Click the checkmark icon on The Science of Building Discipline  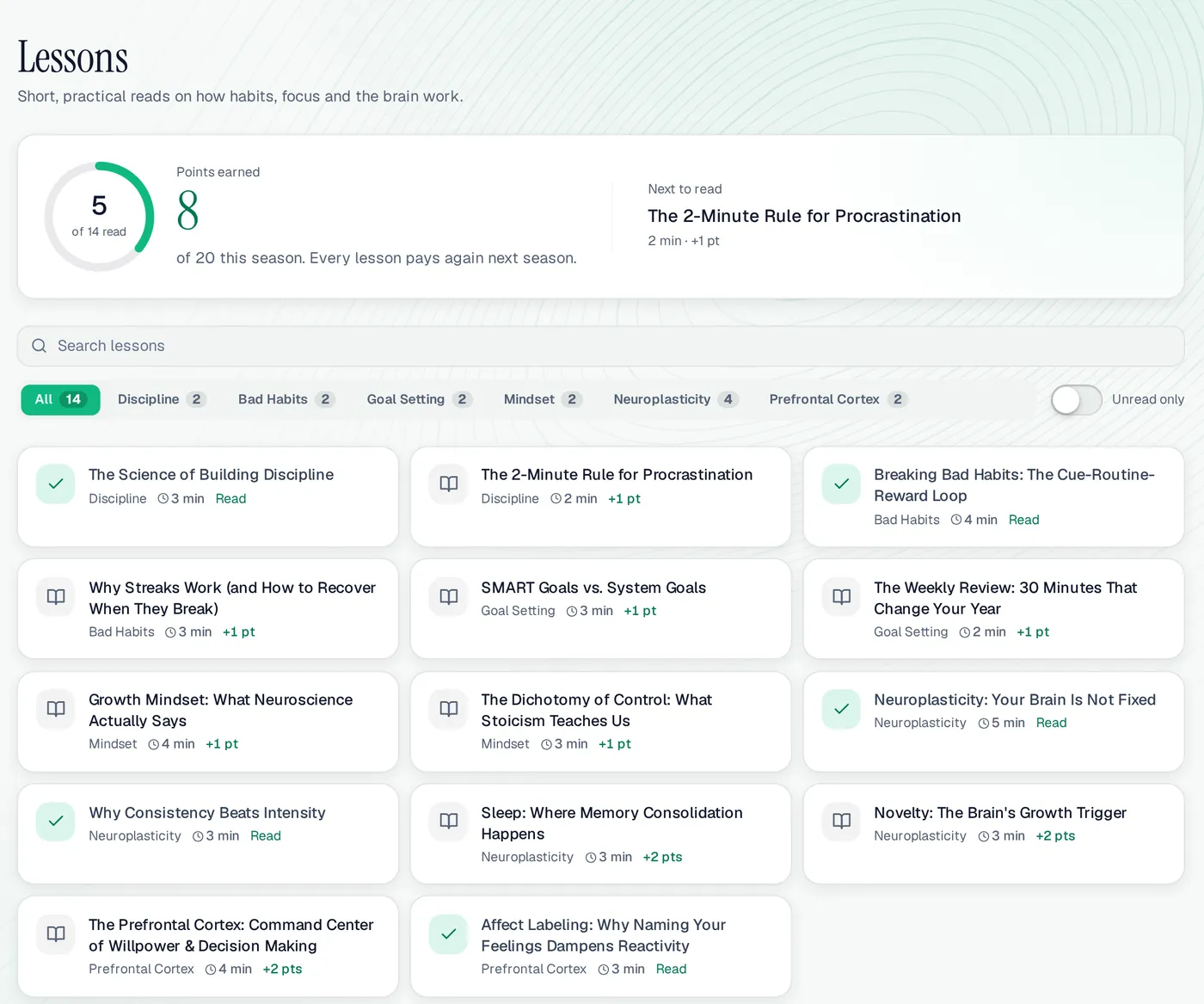[56, 484]
